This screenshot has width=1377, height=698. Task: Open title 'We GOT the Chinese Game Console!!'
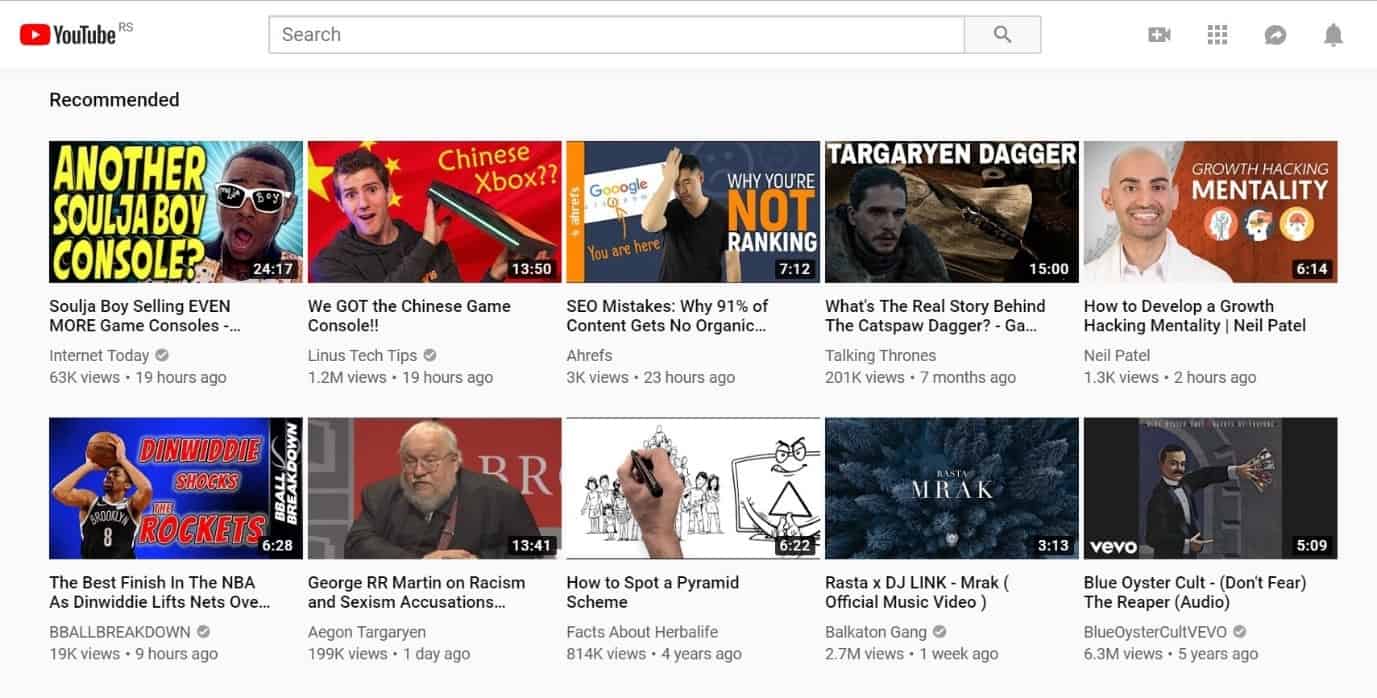(409, 316)
